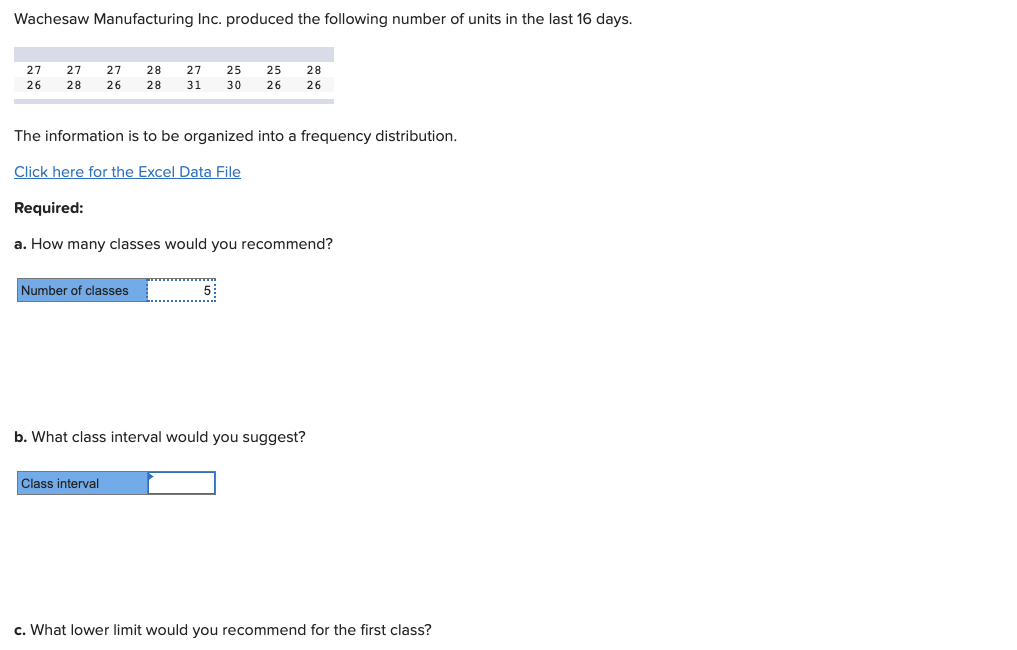
Task: Click the data cell showing 25
Action: [x=233, y=70]
